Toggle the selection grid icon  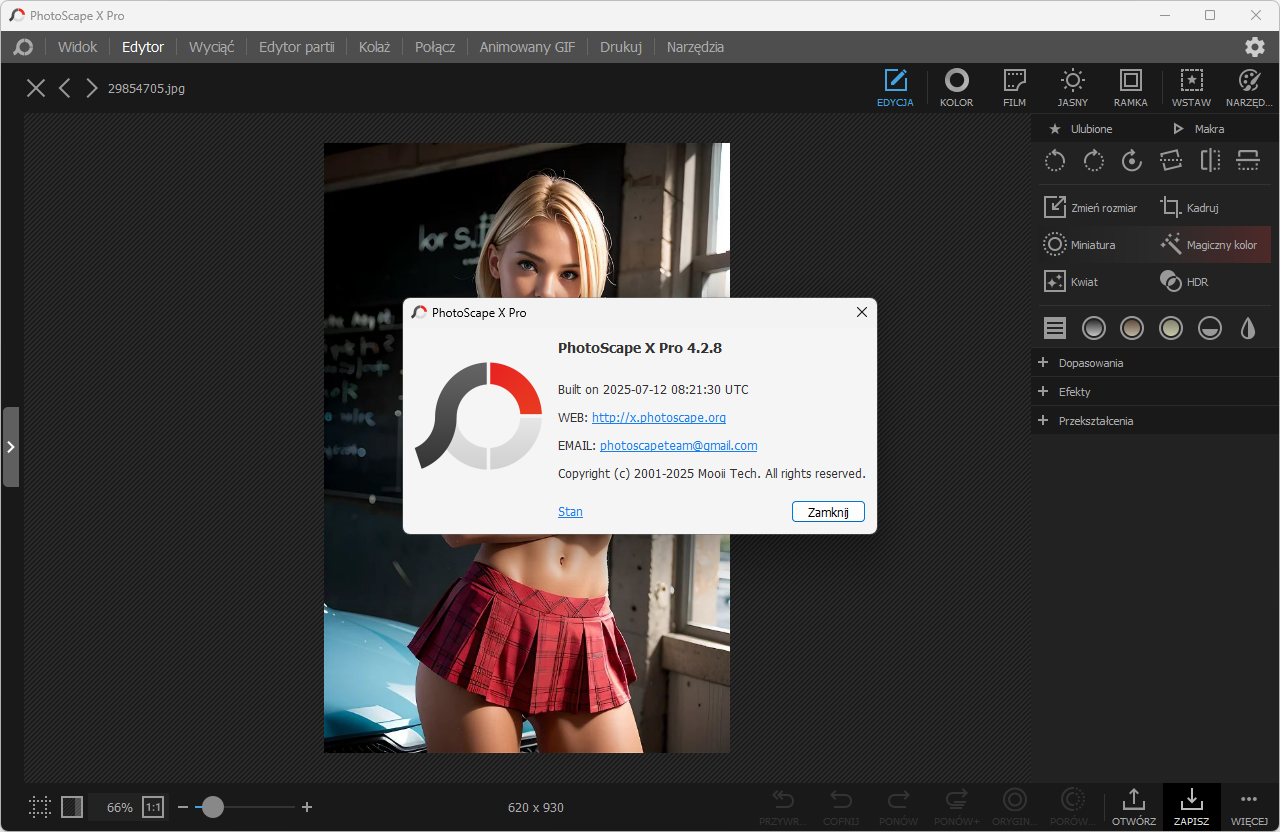point(40,807)
